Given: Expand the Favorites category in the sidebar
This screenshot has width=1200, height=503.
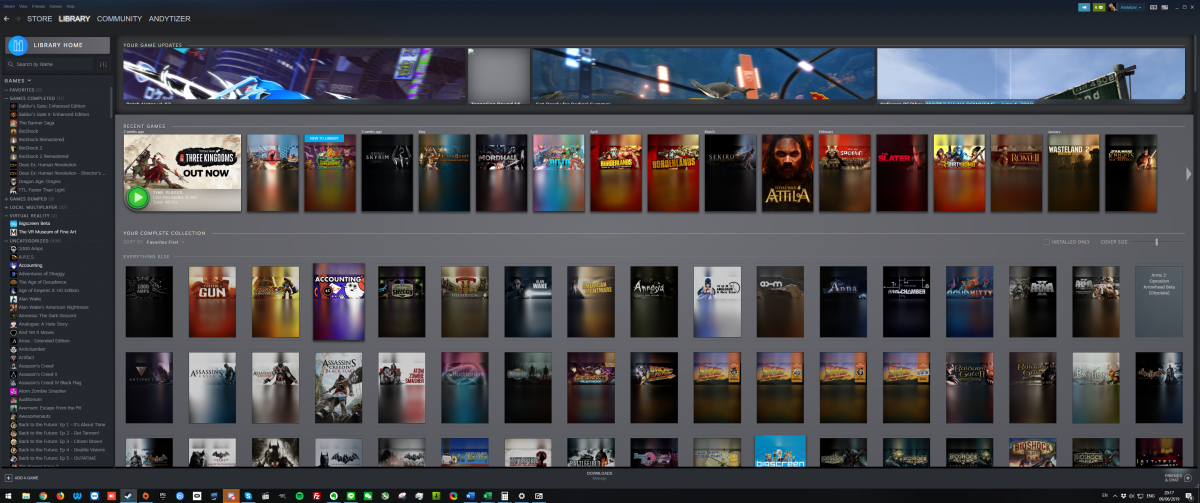Looking at the screenshot, I should (7, 89).
